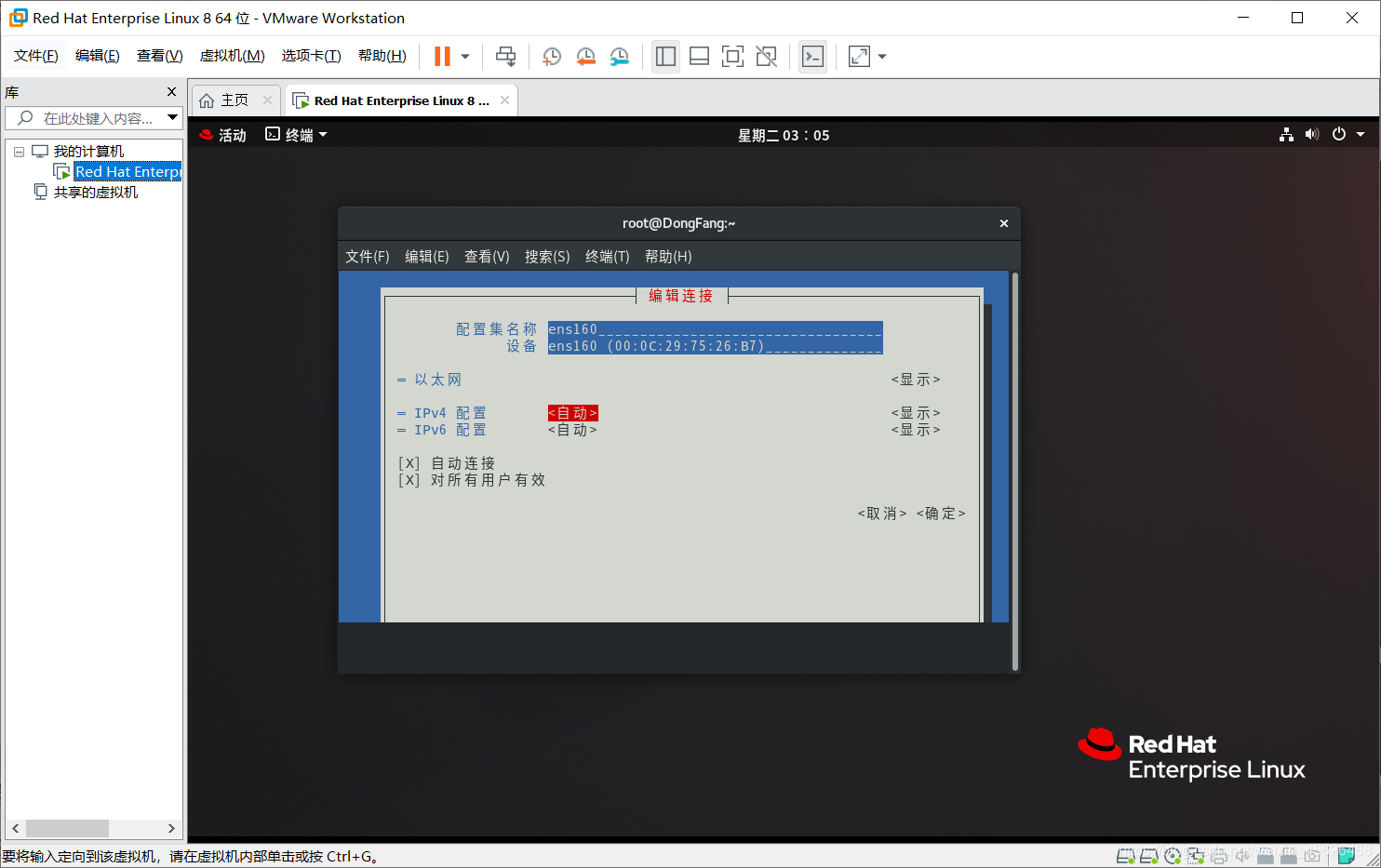
Task: Click the network adapter status bar icon
Action: (1196, 856)
